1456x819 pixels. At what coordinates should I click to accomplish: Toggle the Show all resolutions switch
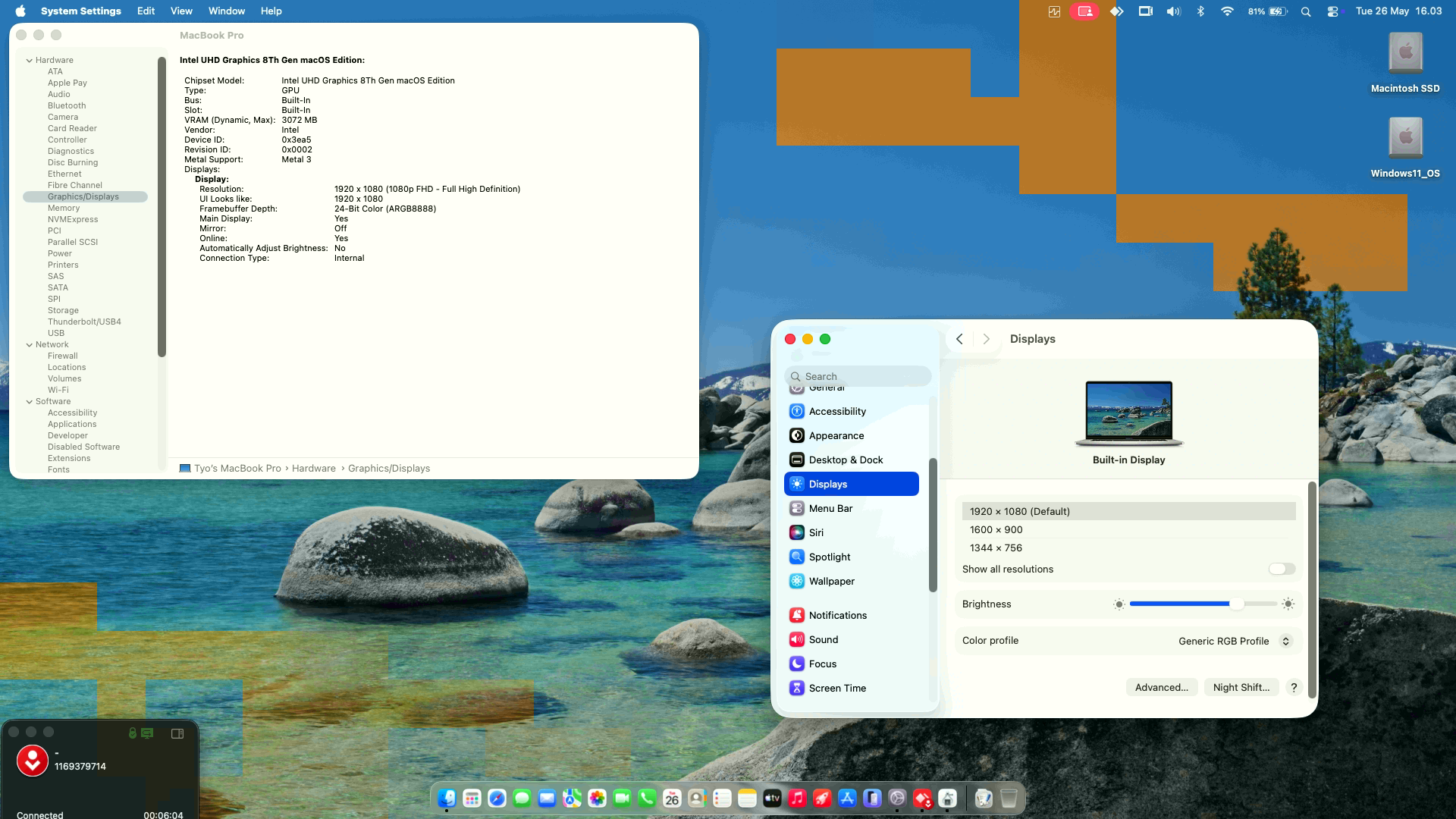coord(1282,569)
